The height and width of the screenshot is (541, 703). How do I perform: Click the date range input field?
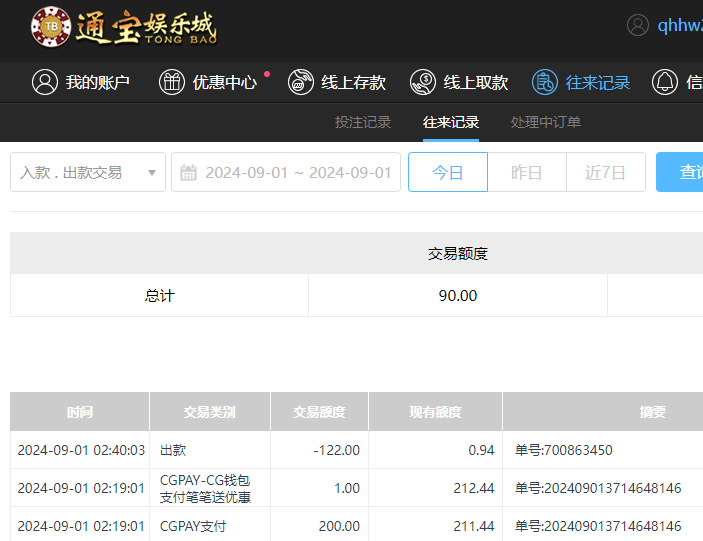pos(297,172)
